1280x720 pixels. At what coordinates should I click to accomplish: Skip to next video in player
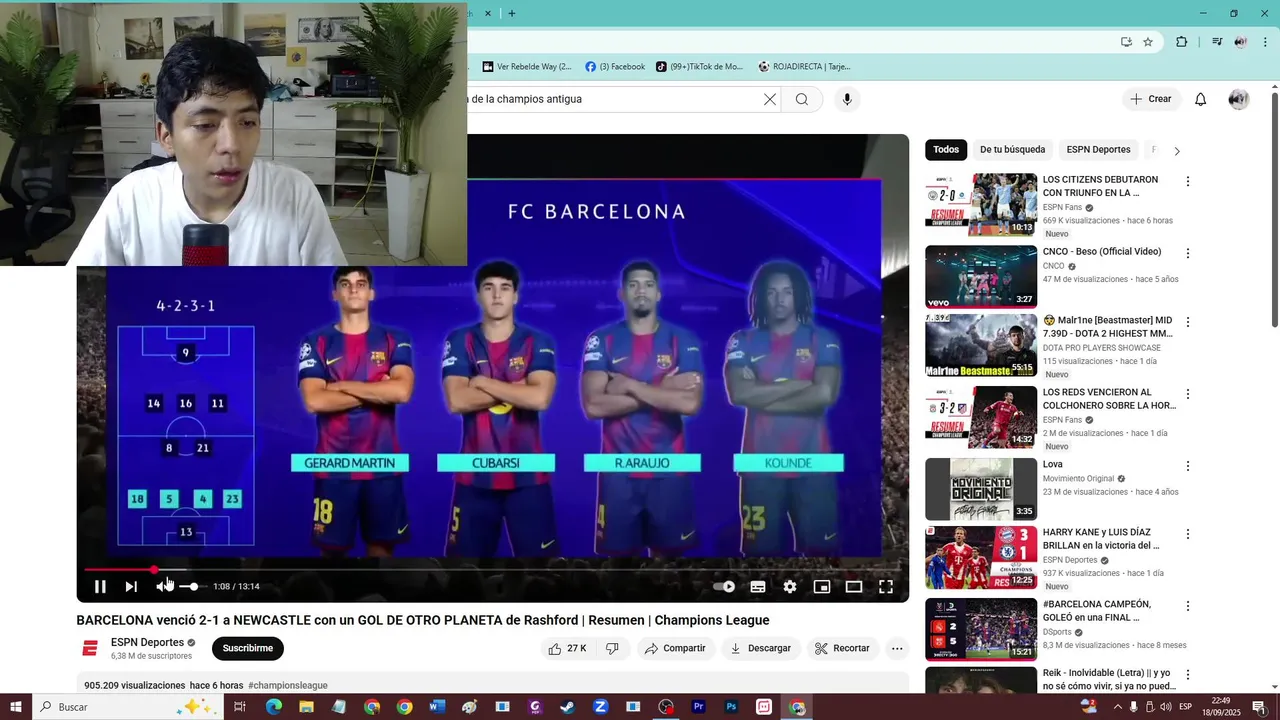coord(131,587)
